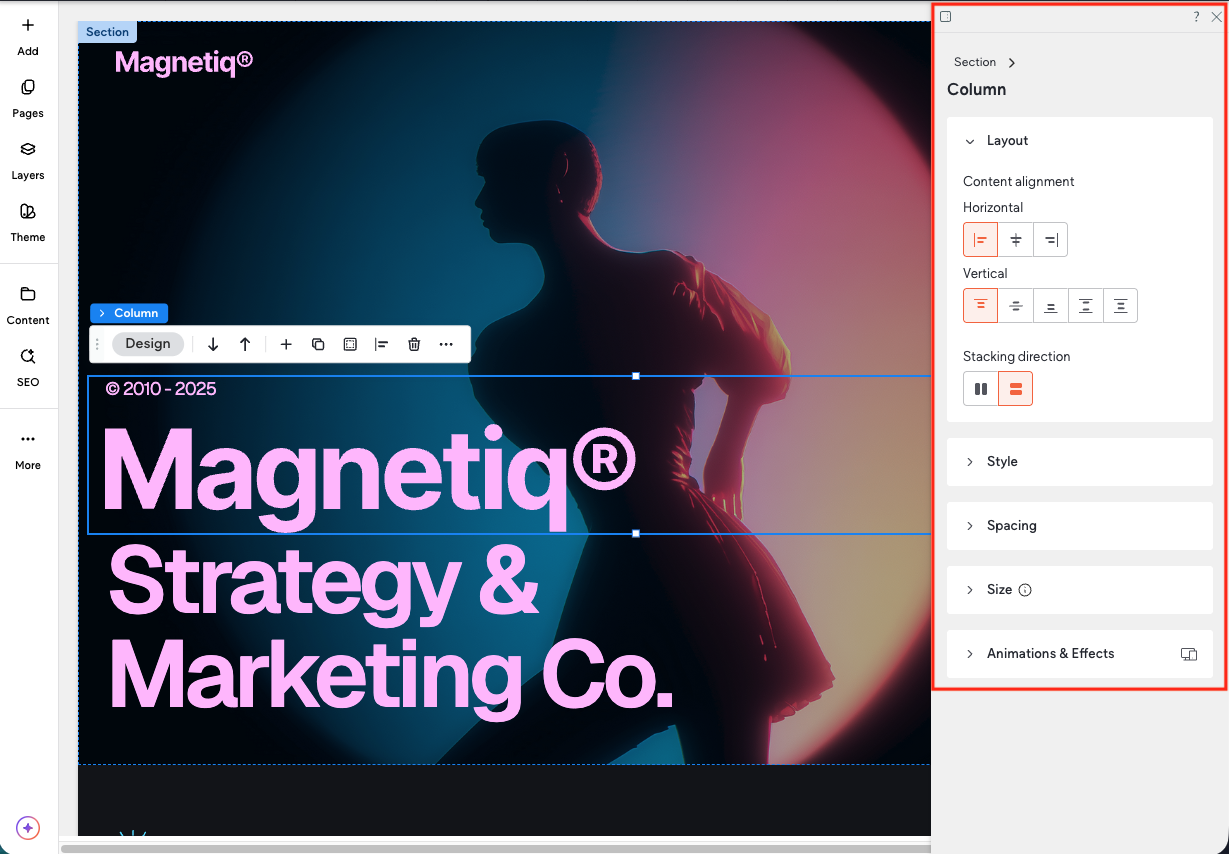Viewport: 1229px width, 854px height.
Task: Go to the Section breadcrumb in the panel
Action: [x=974, y=62]
